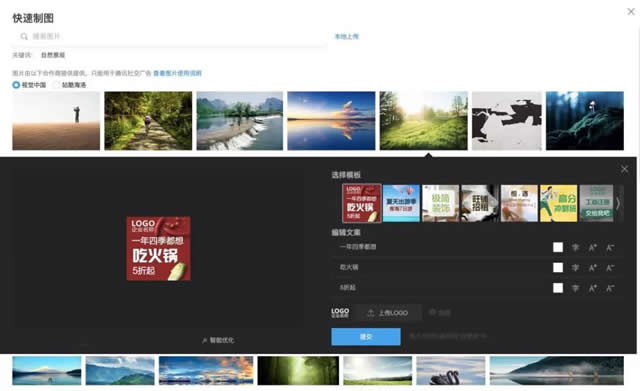Delete the uploaded logo via 删除
Viewport: 640px width, 391px height.
point(440,313)
